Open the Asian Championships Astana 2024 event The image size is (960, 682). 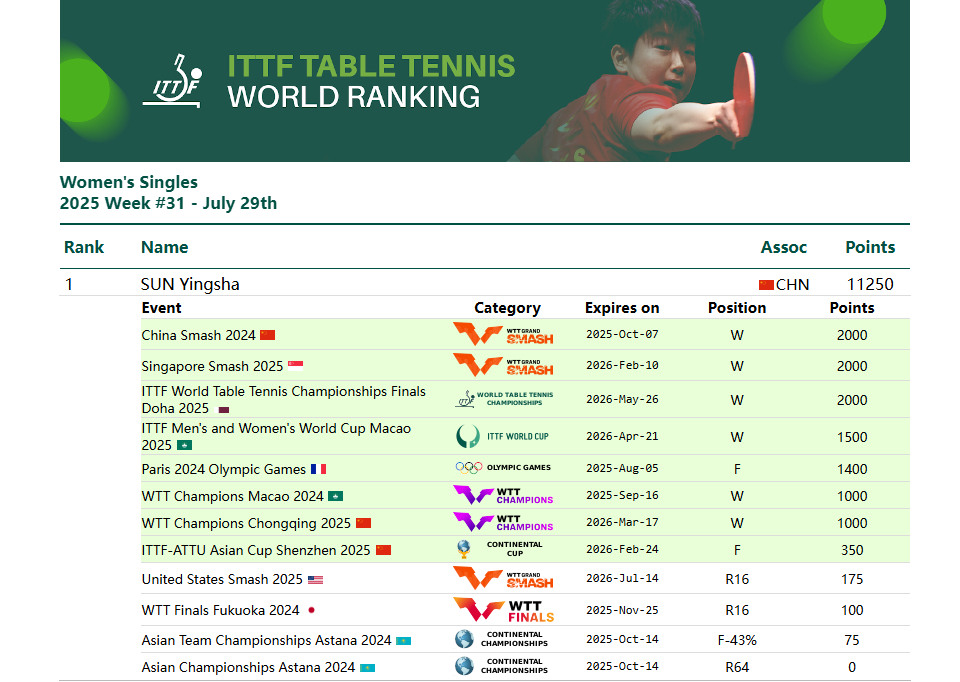coord(248,667)
